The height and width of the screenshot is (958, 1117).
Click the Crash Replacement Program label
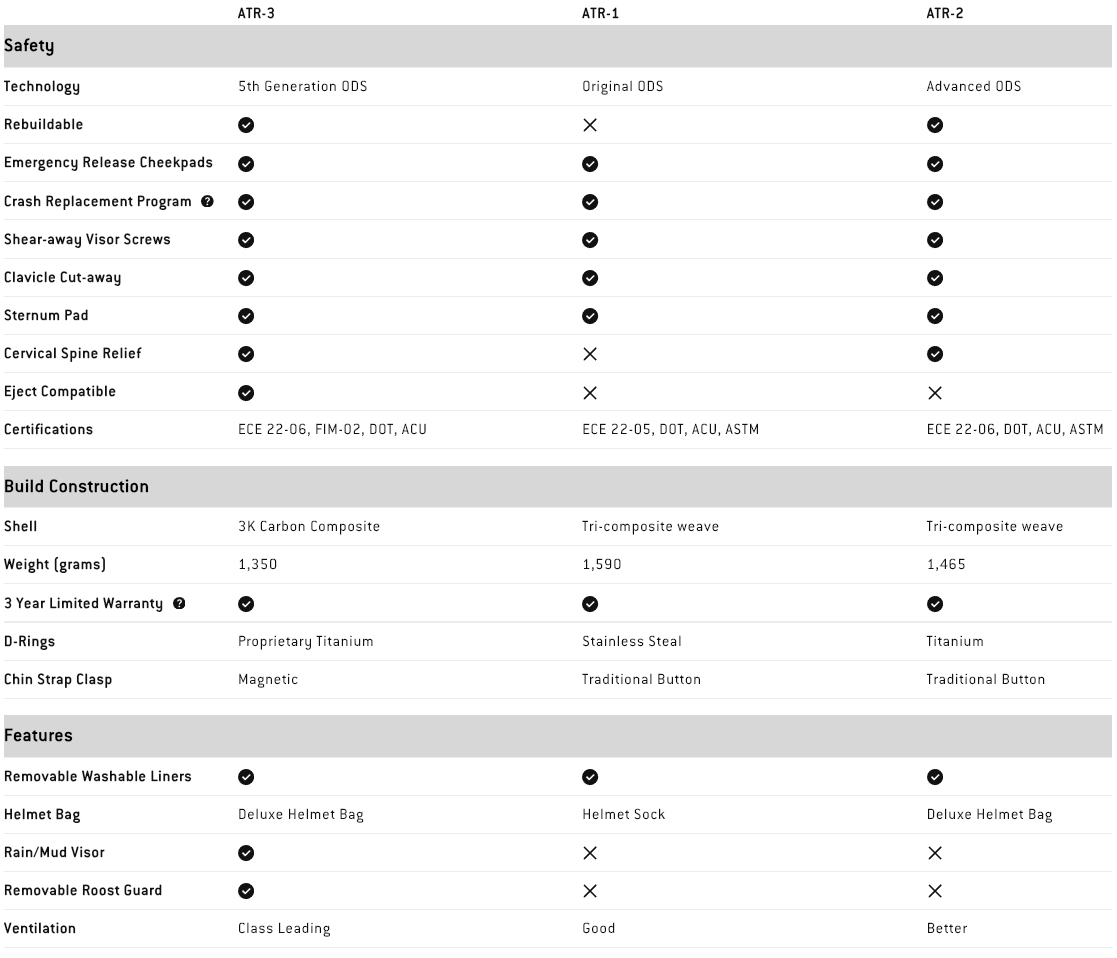tap(97, 201)
